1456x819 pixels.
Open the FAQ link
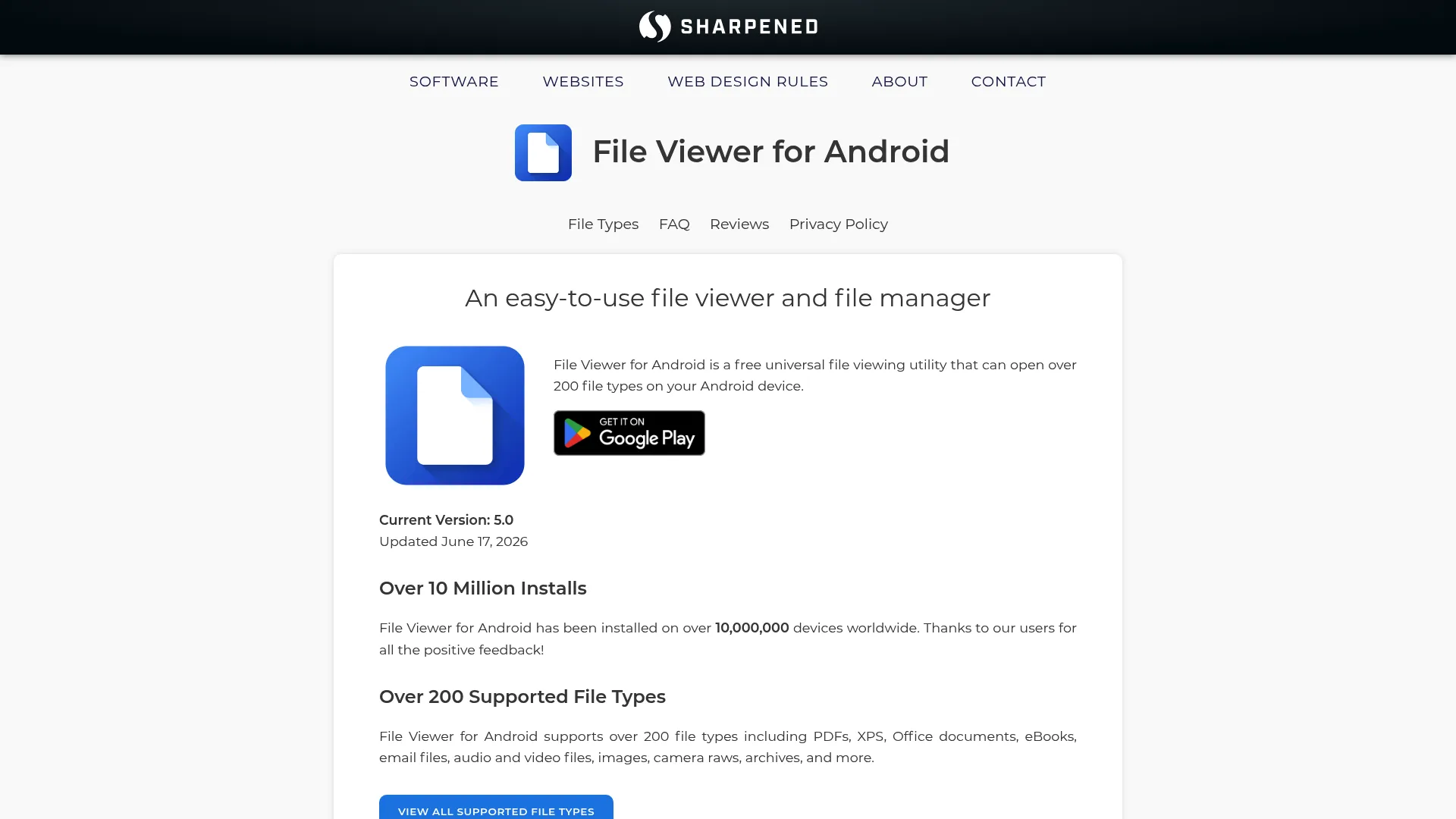pyautogui.click(x=674, y=224)
